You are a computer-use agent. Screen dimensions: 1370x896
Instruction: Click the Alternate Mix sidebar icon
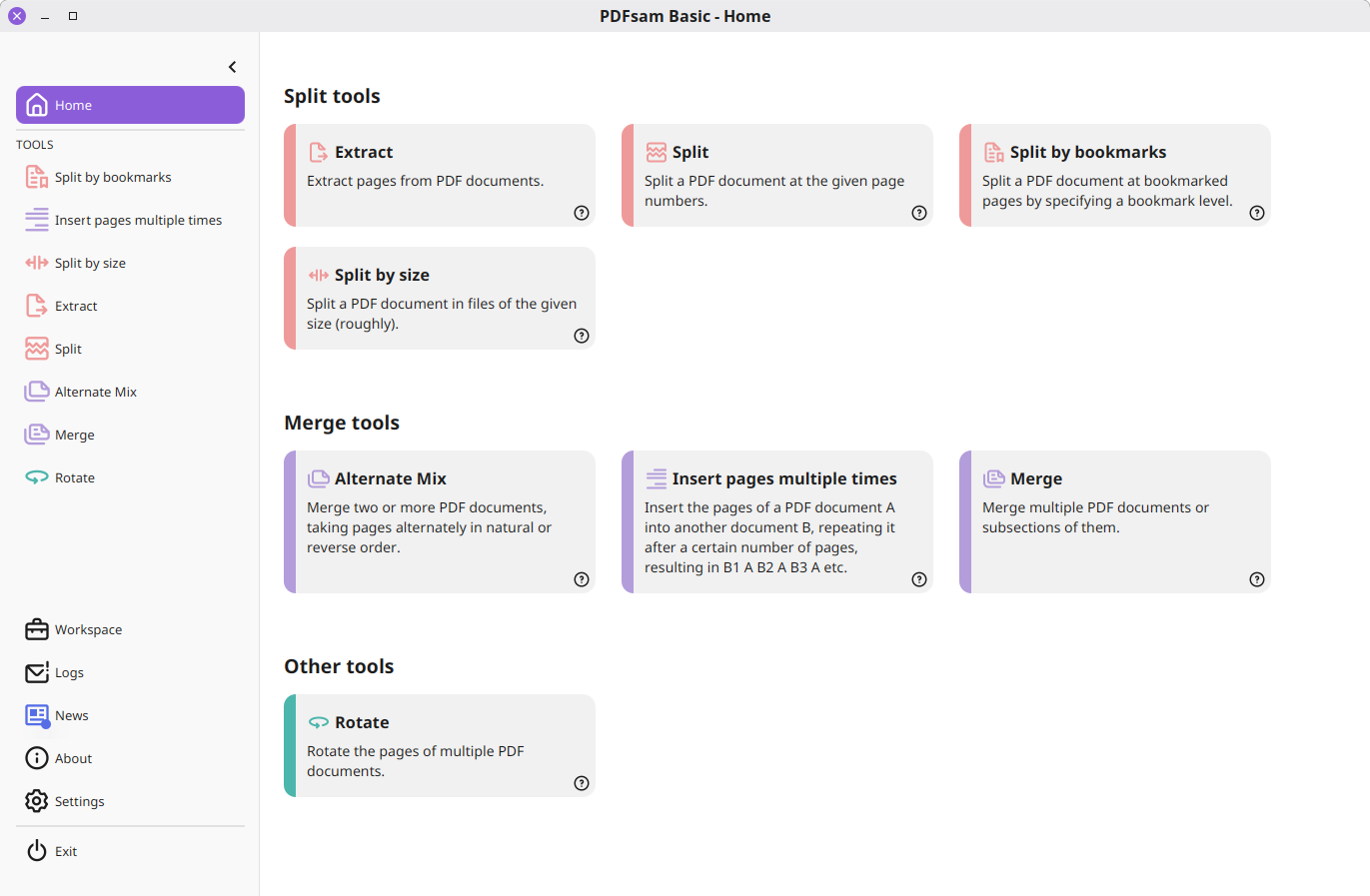(37, 392)
